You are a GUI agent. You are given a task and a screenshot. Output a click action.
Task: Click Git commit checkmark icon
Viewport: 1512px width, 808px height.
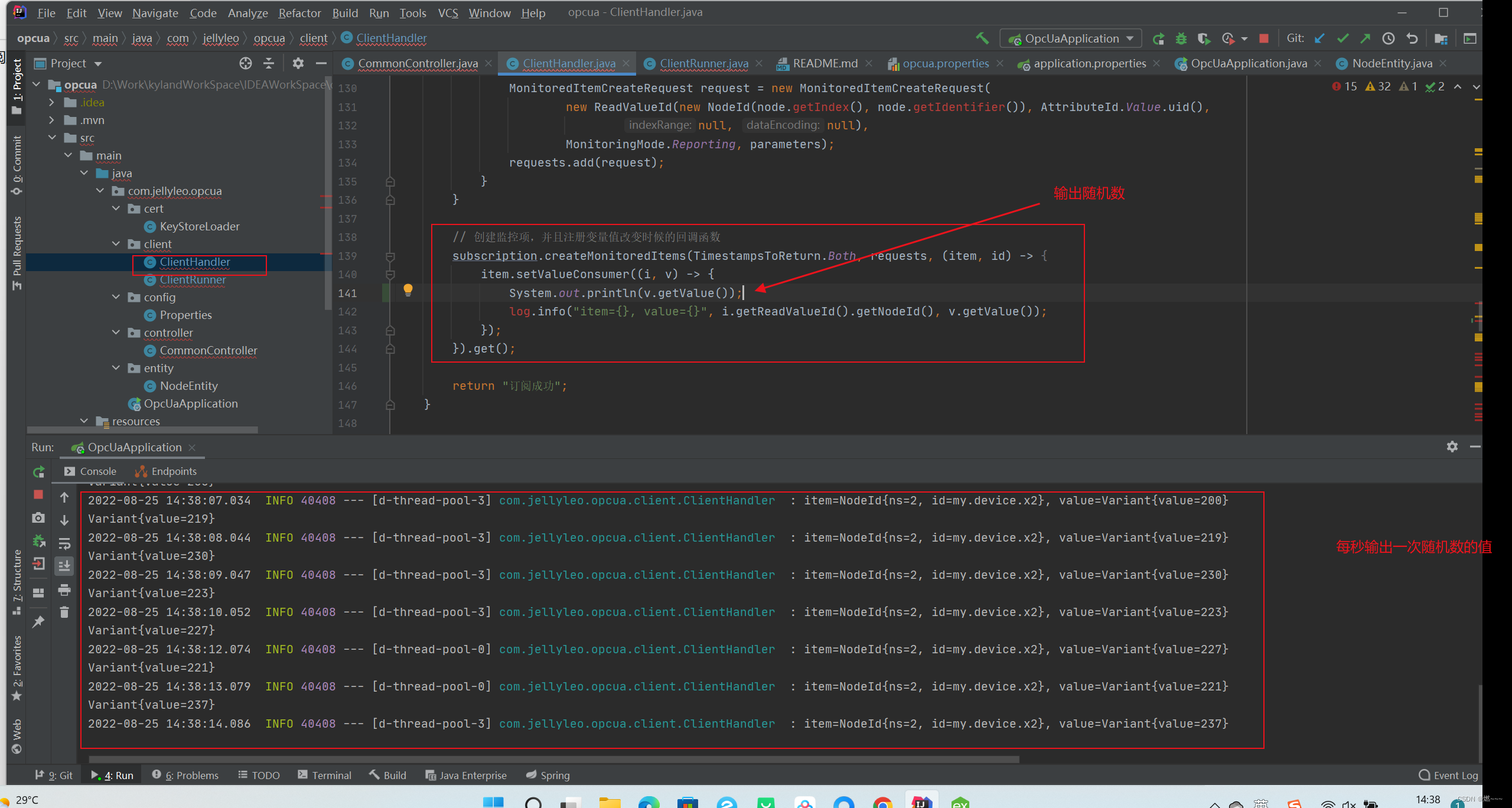tap(1342, 38)
